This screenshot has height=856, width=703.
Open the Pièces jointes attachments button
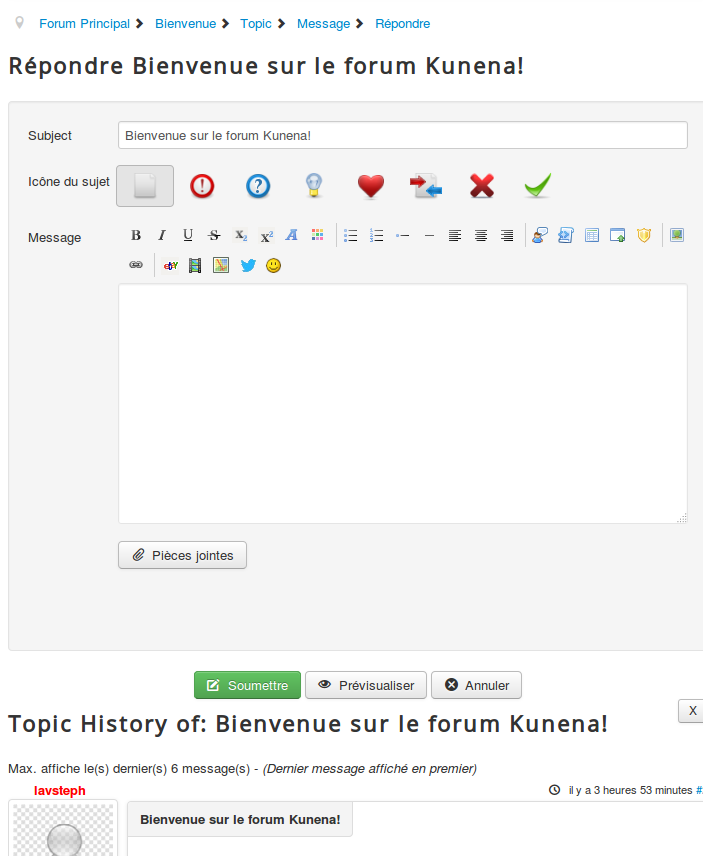tap(182, 555)
